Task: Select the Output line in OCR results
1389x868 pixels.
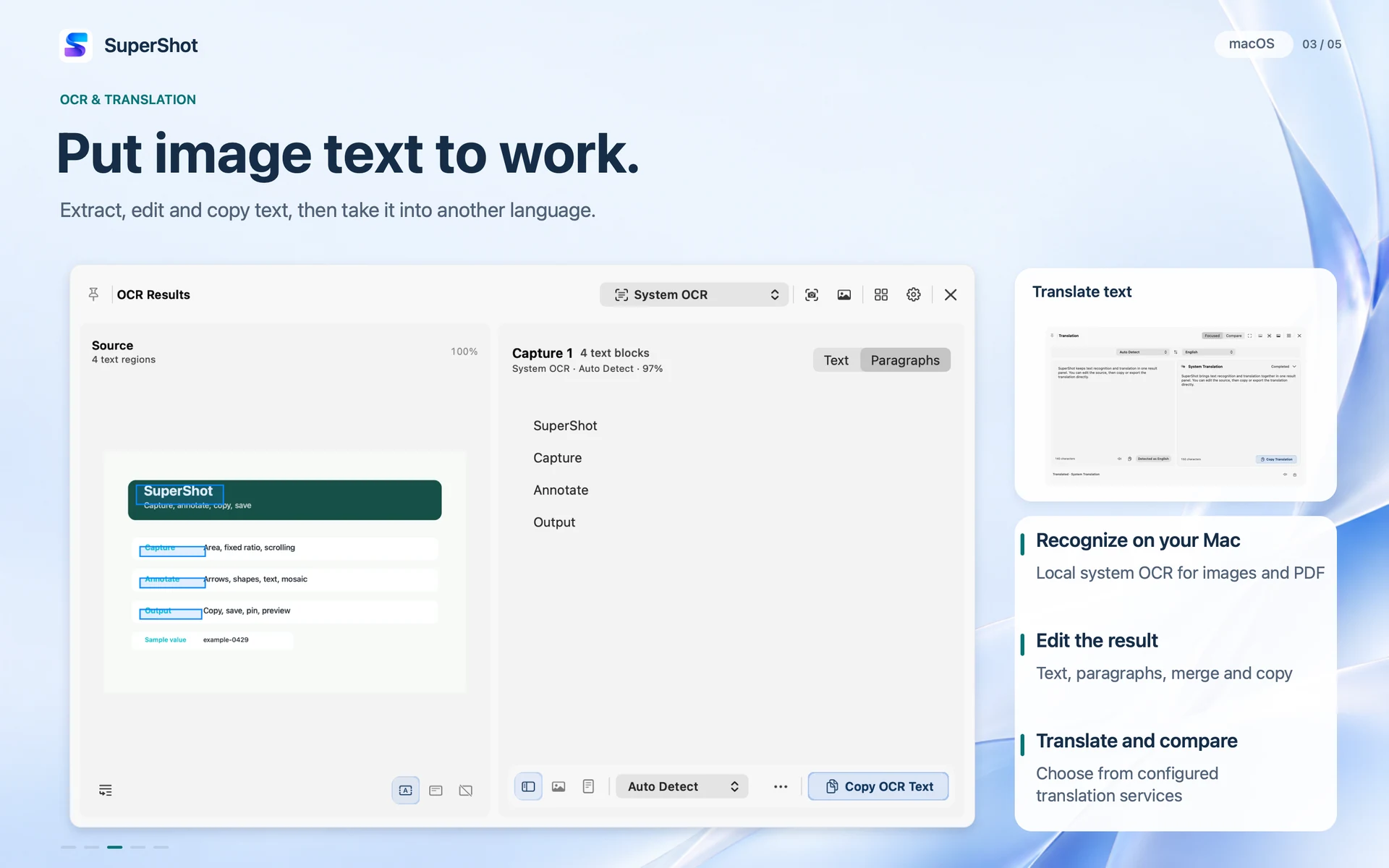Action: 554,522
